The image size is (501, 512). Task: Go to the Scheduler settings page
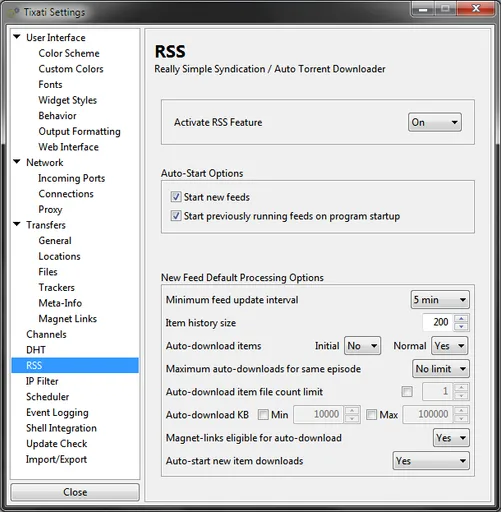[48, 397]
